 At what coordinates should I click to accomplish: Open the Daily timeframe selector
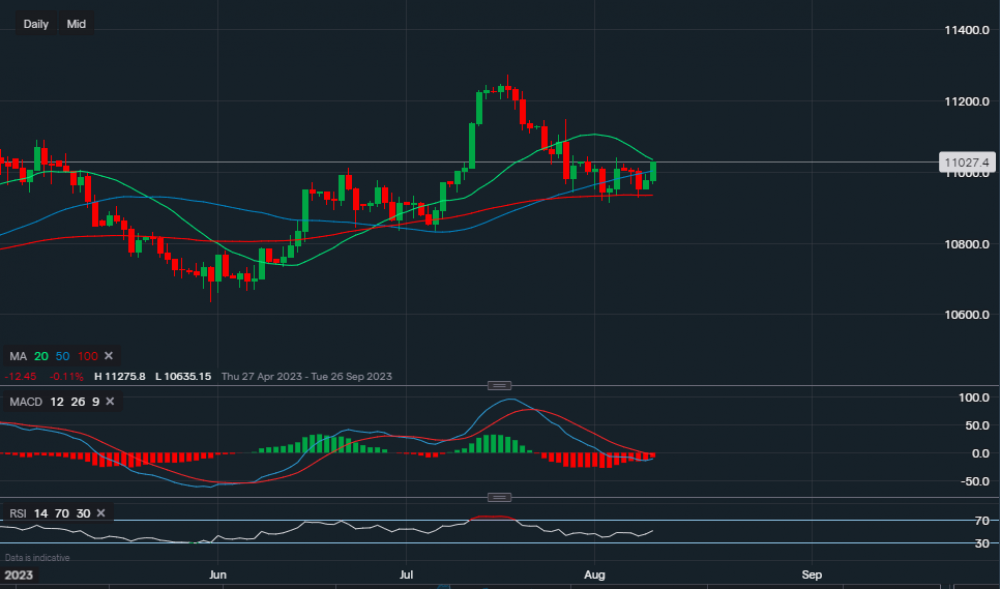pos(36,23)
